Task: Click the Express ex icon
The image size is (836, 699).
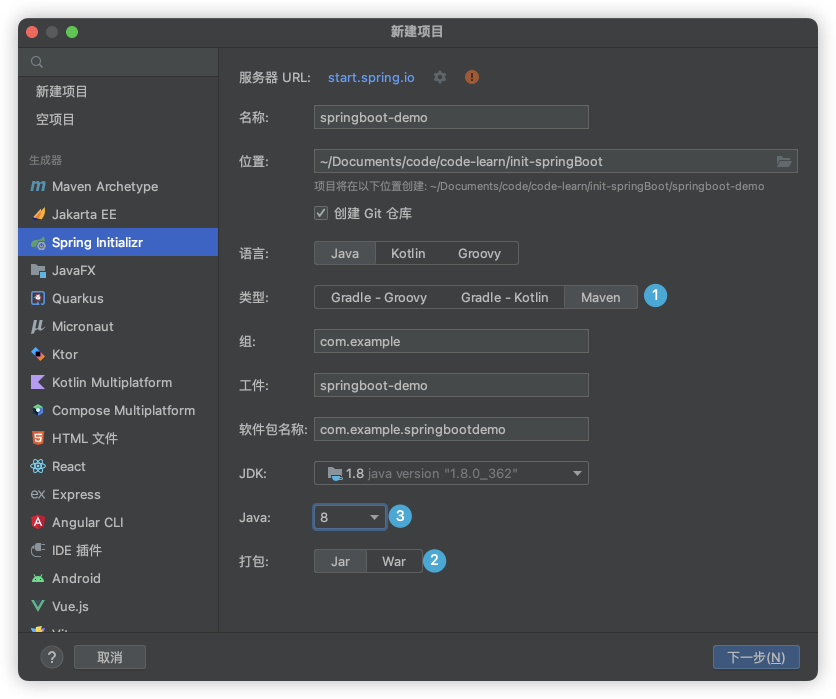Action: coord(38,494)
